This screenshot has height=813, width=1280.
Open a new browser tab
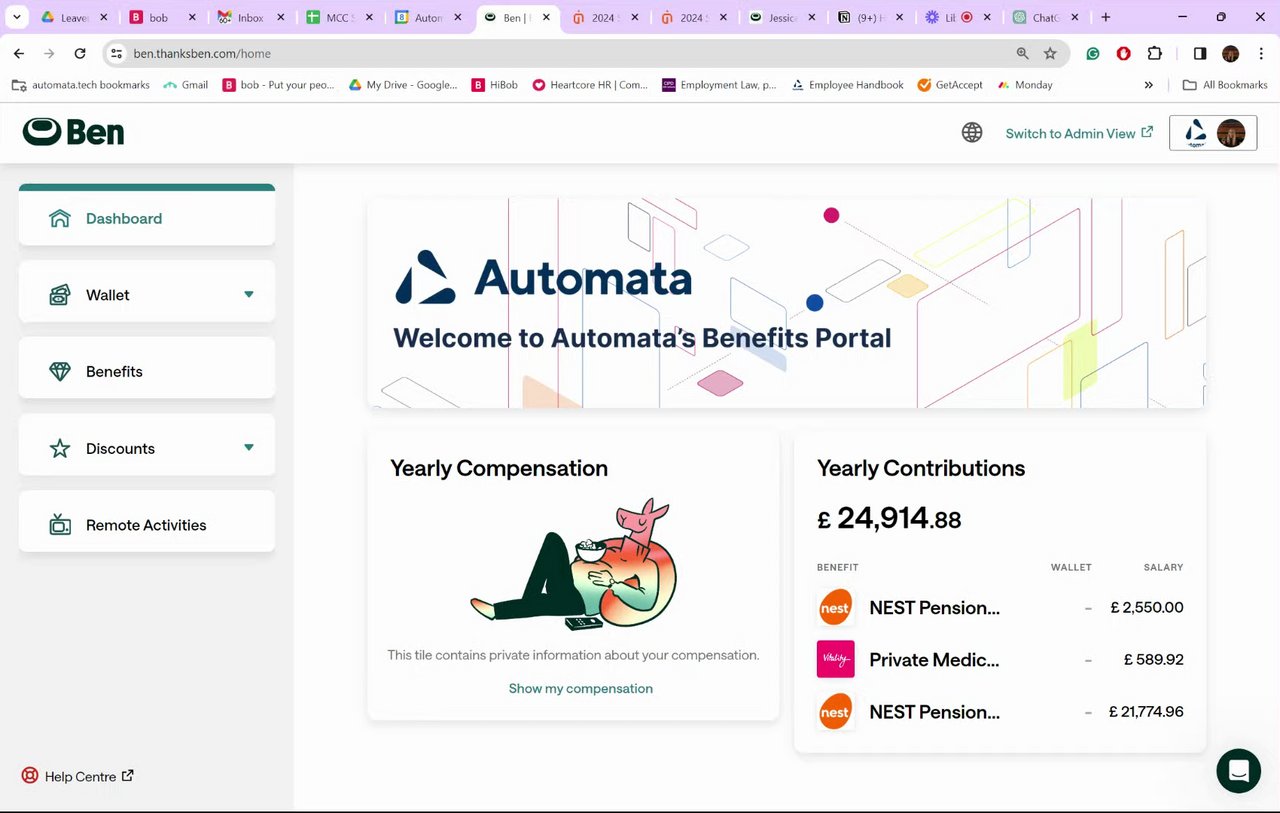pyautogui.click(x=1105, y=17)
